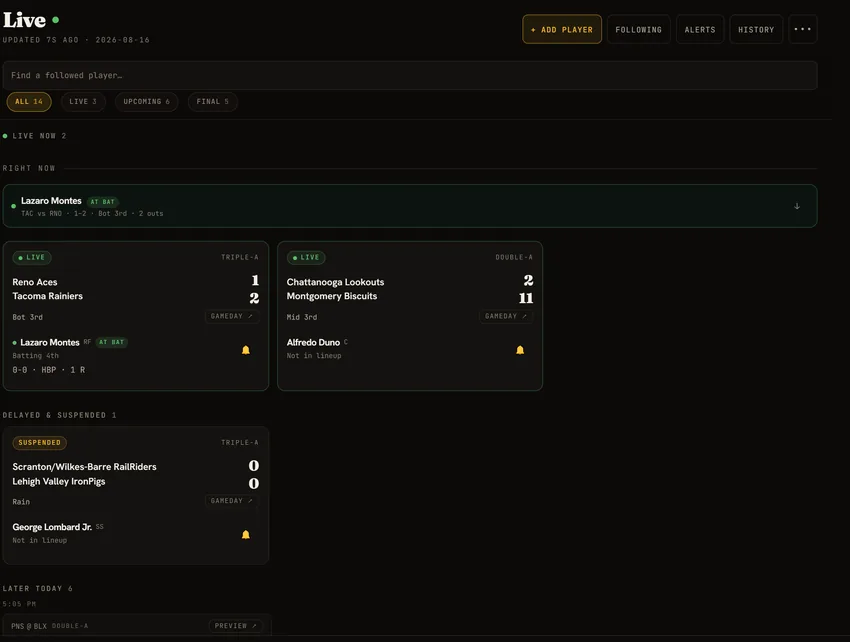The height and width of the screenshot is (642, 850).
Task: Click the Updated 7s ago timestamp
Action: pyautogui.click(x=41, y=40)
